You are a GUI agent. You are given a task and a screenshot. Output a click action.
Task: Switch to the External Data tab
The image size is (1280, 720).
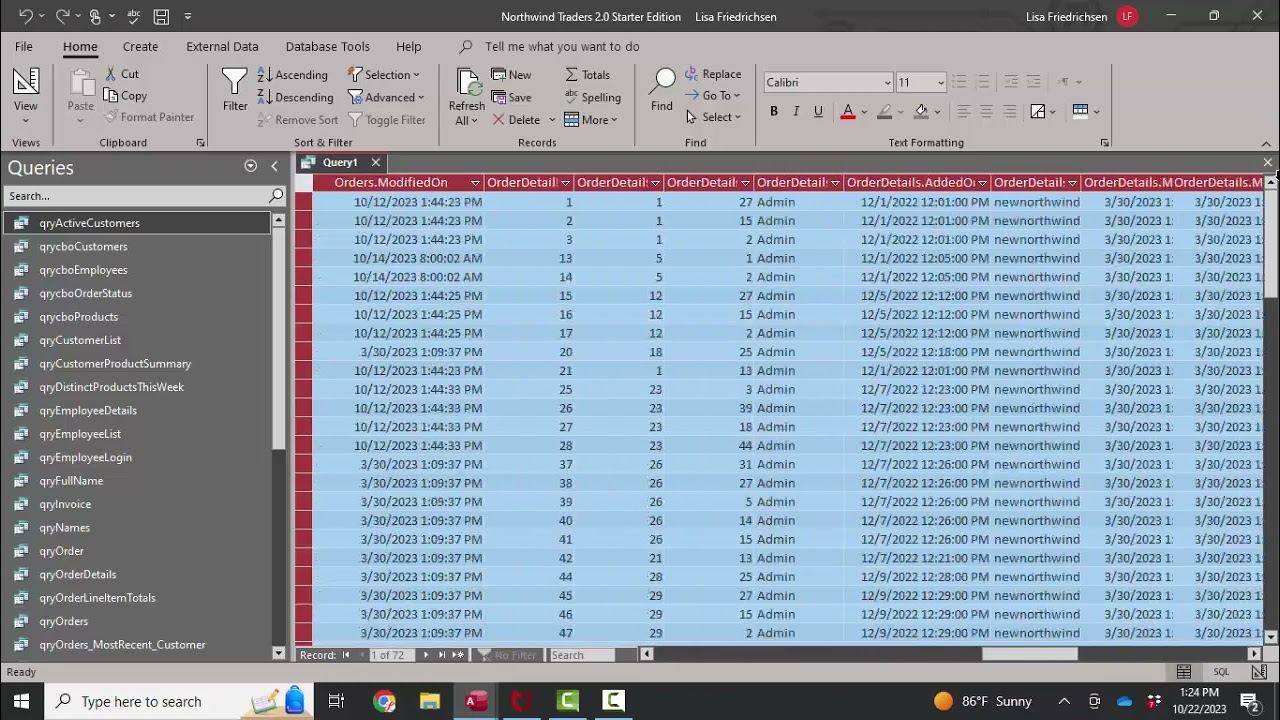pyautogui.click(x=222, y=46)
